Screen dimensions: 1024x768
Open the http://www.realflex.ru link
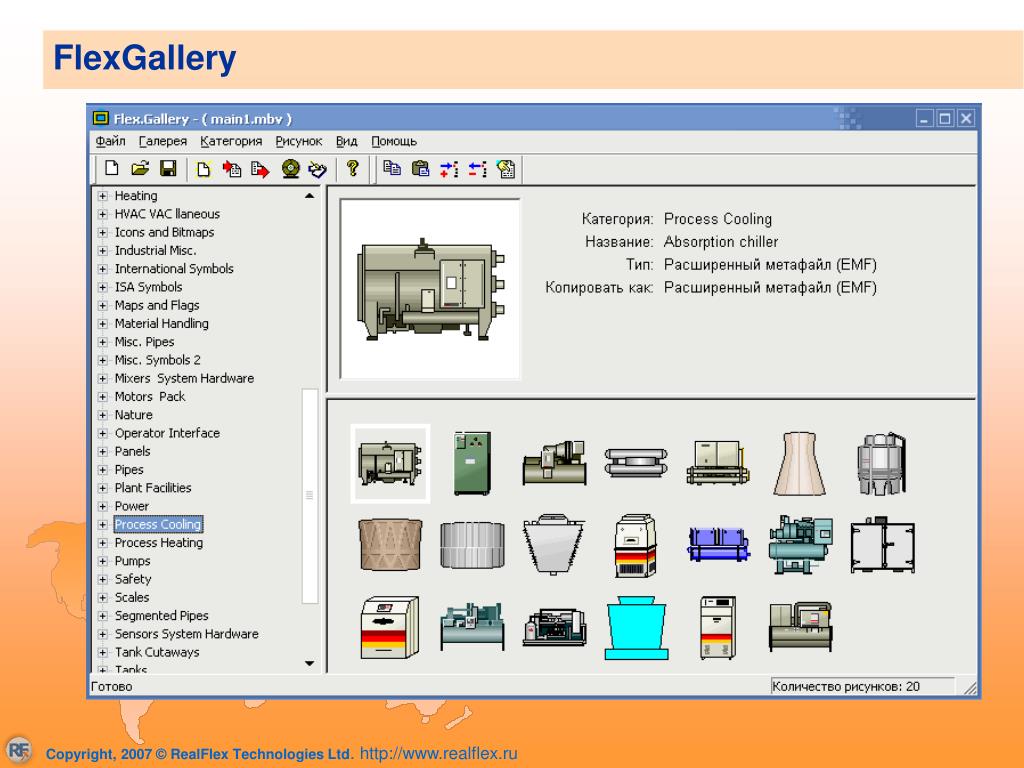point(438,753)
